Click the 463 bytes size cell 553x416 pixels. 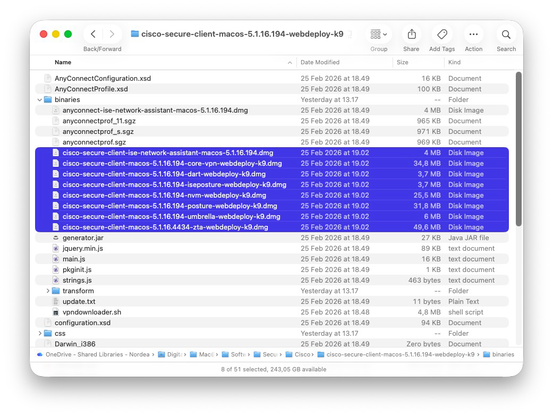pyautogui.click(x=424, y=280)
